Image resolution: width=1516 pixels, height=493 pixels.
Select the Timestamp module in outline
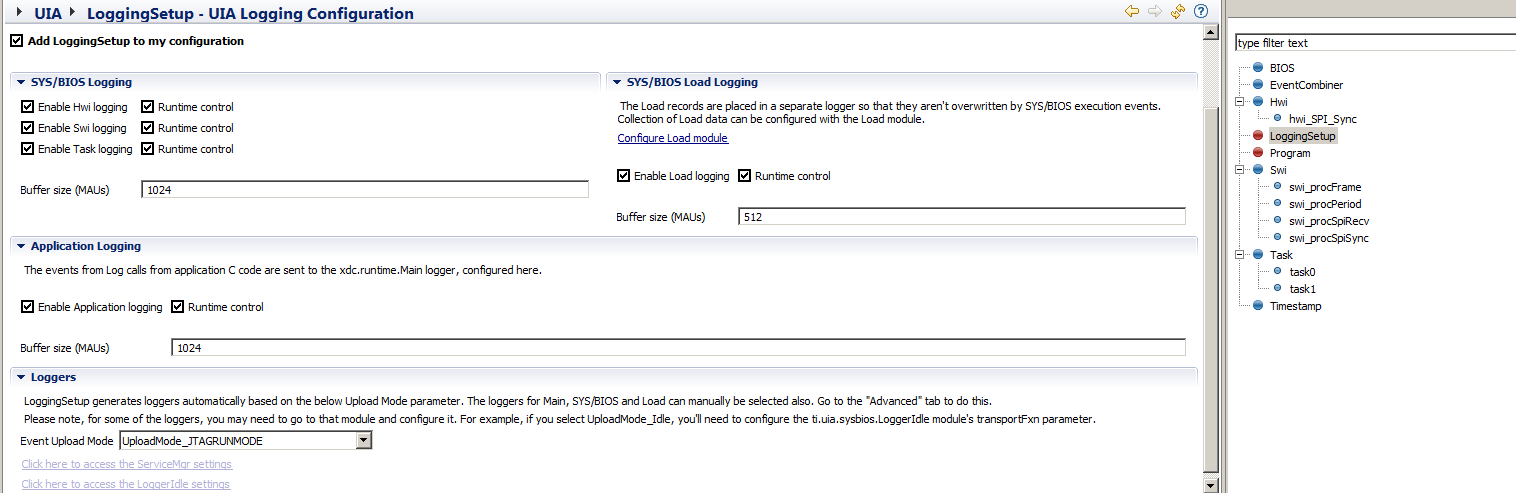click(x=1295, y=306)
